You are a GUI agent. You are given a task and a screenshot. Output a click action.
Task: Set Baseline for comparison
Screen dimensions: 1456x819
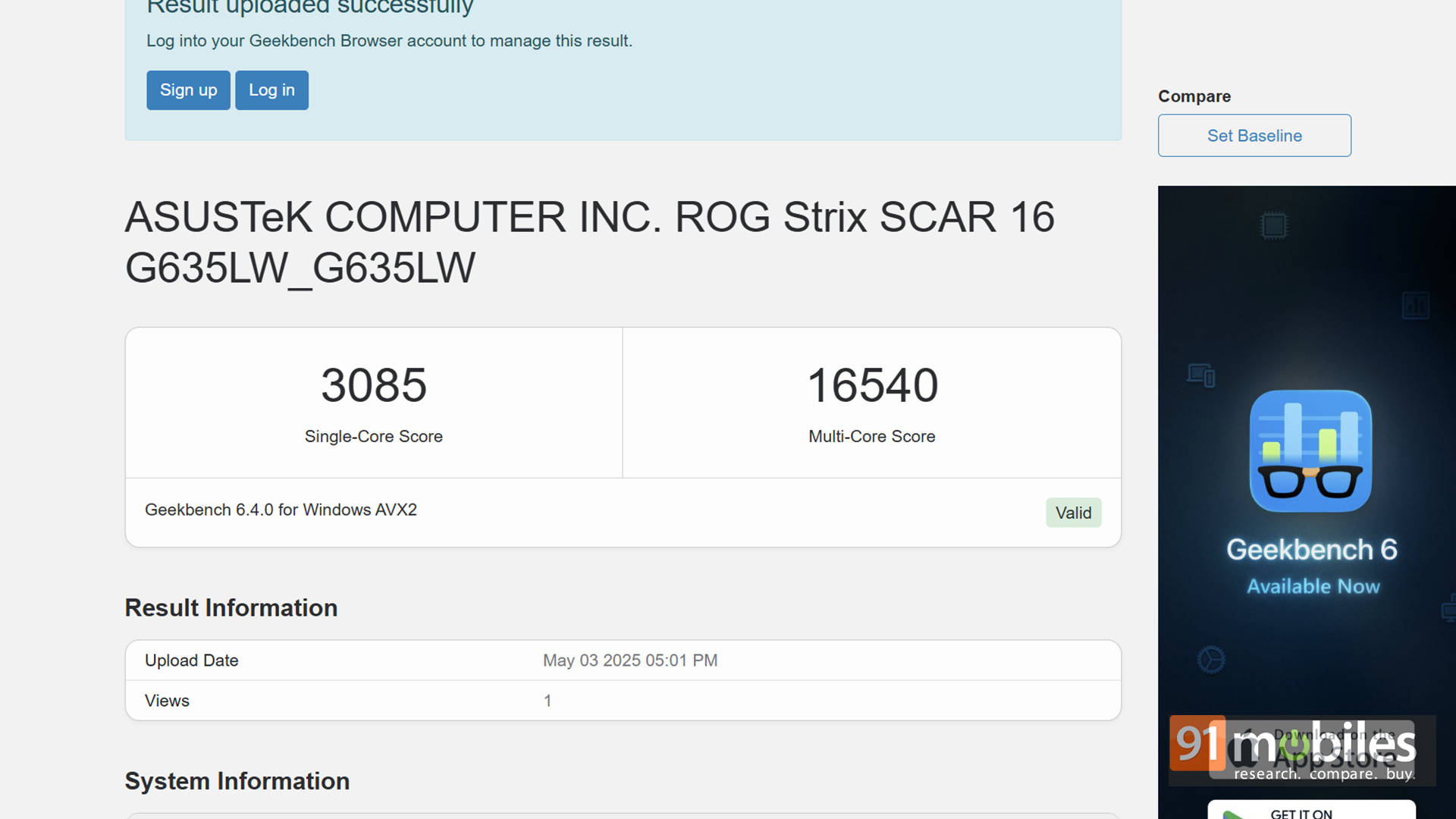[1254, 136]
